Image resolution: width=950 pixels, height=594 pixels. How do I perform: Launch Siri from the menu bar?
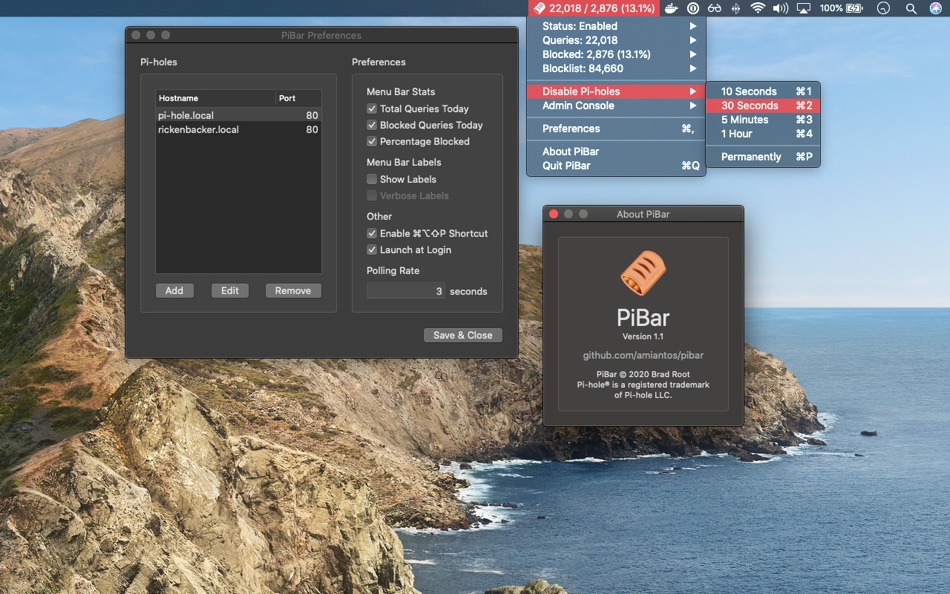935,8
